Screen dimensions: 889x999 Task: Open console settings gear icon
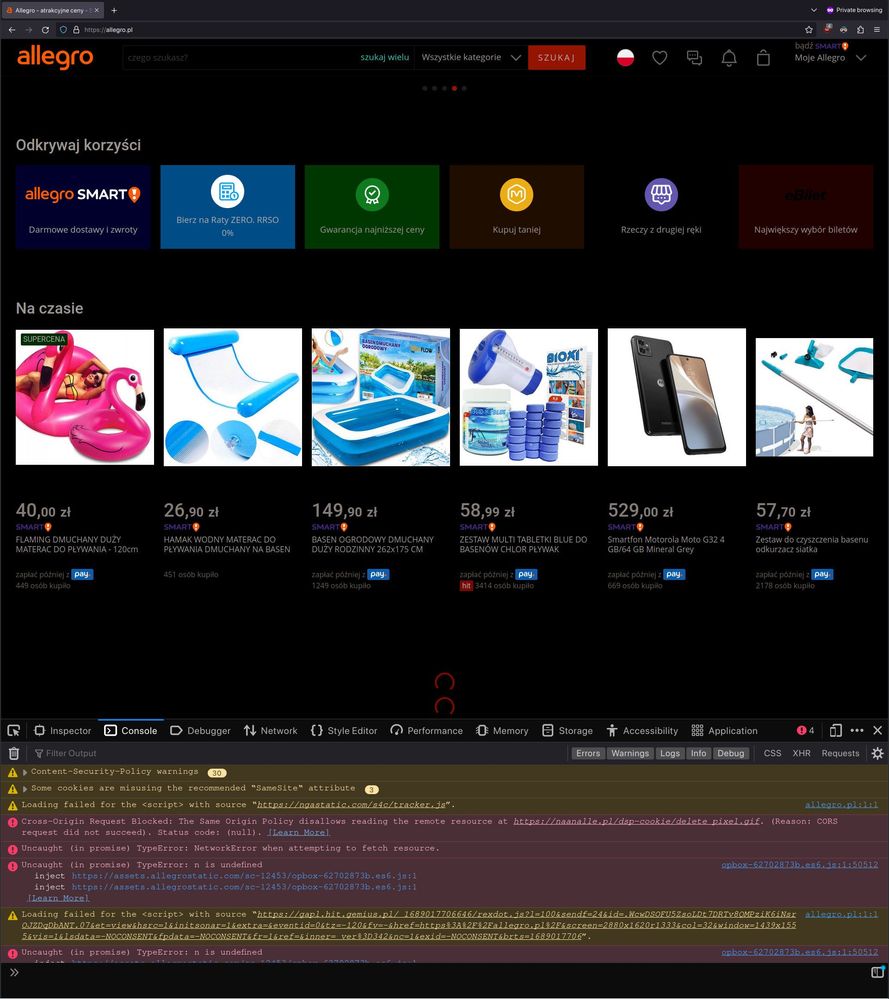tap(878, 753)
